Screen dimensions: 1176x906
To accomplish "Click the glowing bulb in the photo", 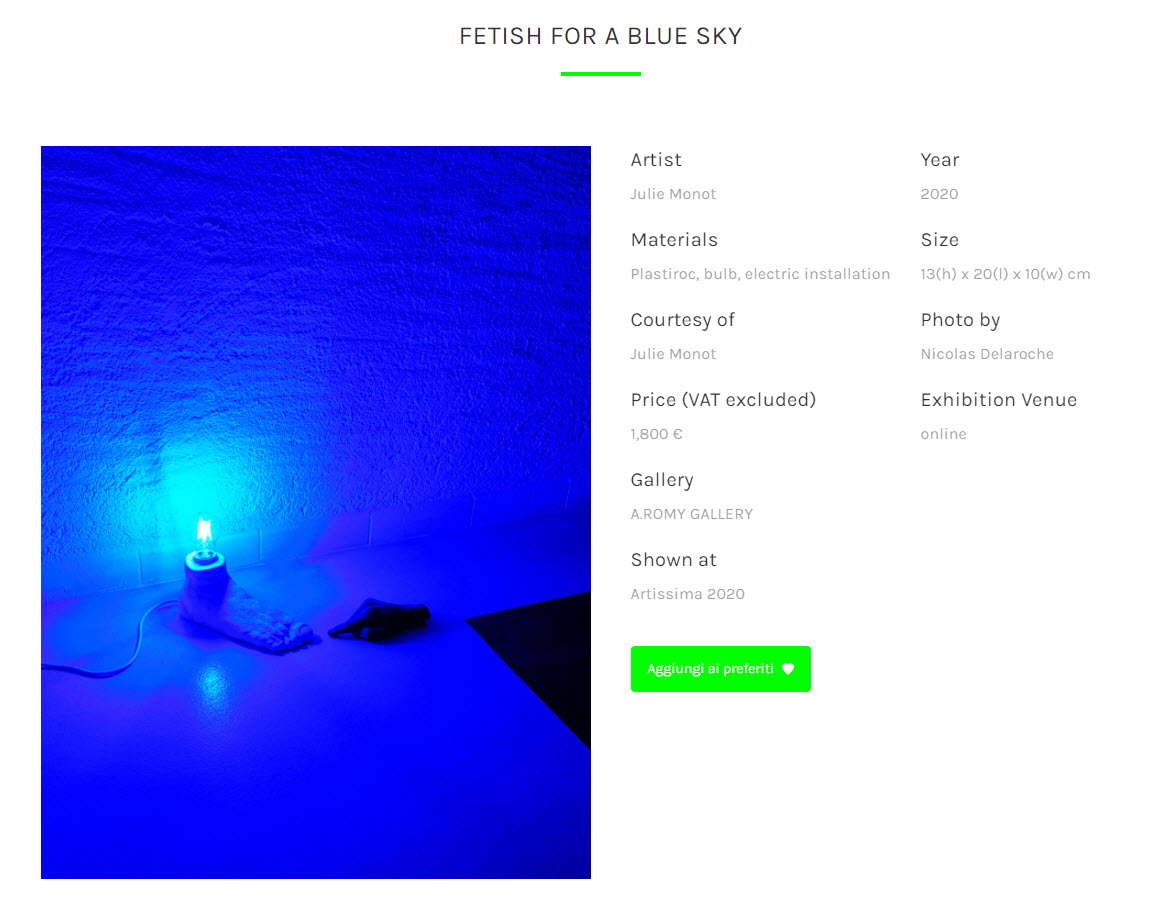I will pyautogui.click(x=204, y=534).
